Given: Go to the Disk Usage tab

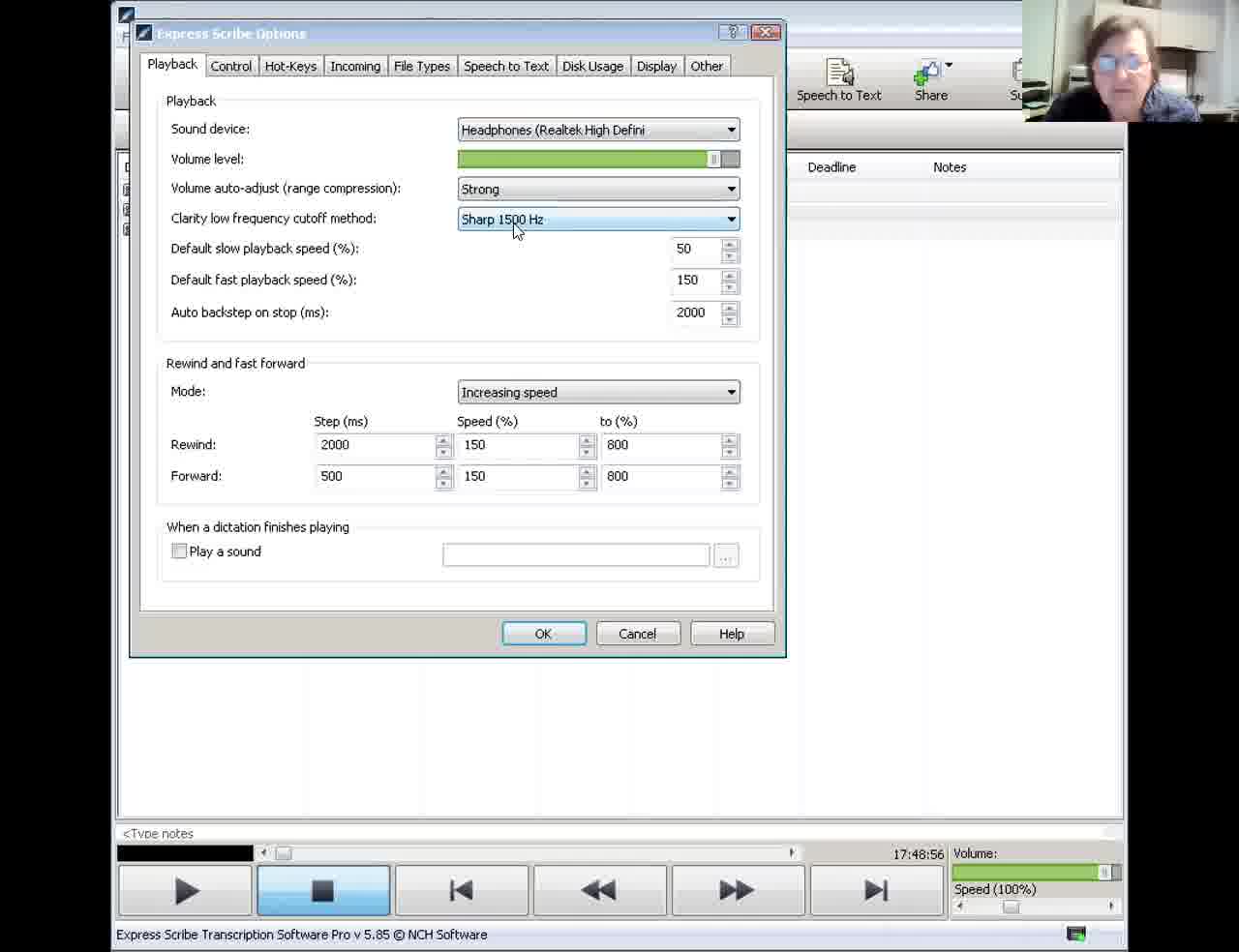Looking at the screenshot, I should [x=592, y=66].
